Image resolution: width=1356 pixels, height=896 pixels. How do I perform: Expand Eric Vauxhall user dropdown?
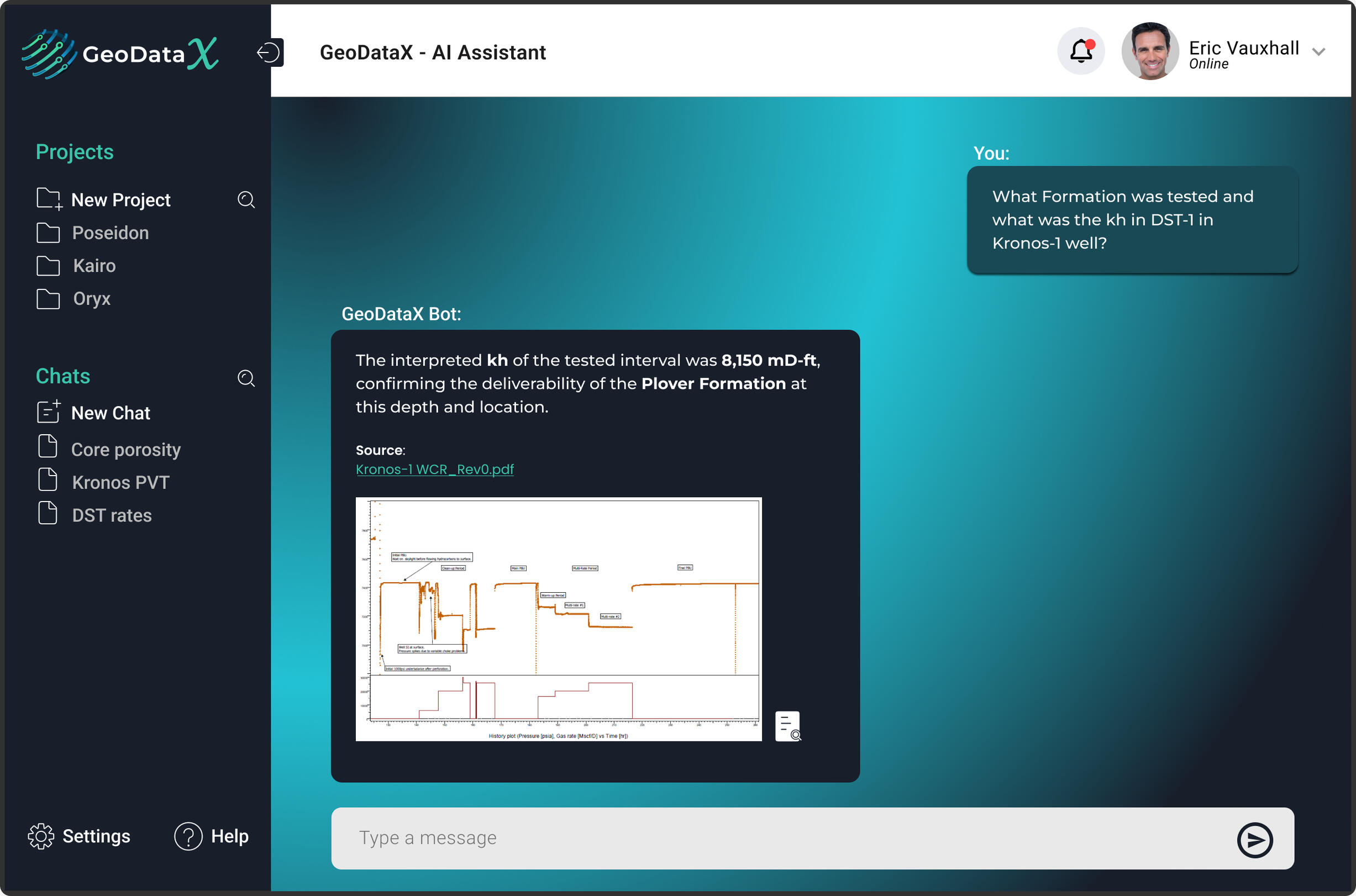click(1319, 52)
